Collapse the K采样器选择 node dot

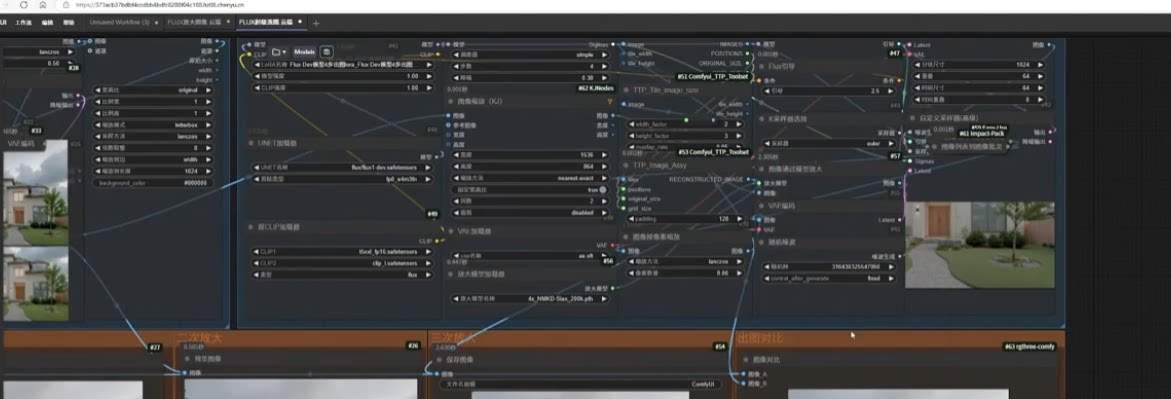tap(761, 119)
